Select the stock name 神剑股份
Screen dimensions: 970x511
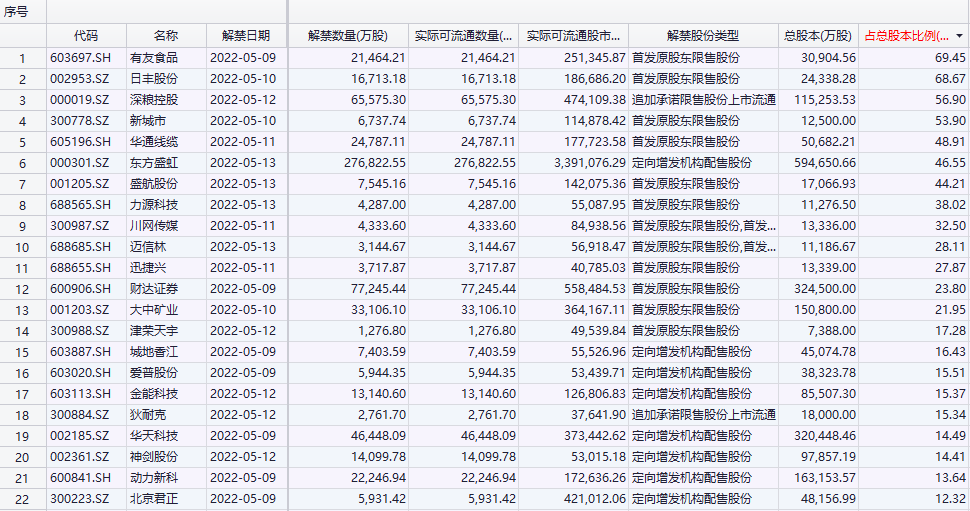coord(154,457)
